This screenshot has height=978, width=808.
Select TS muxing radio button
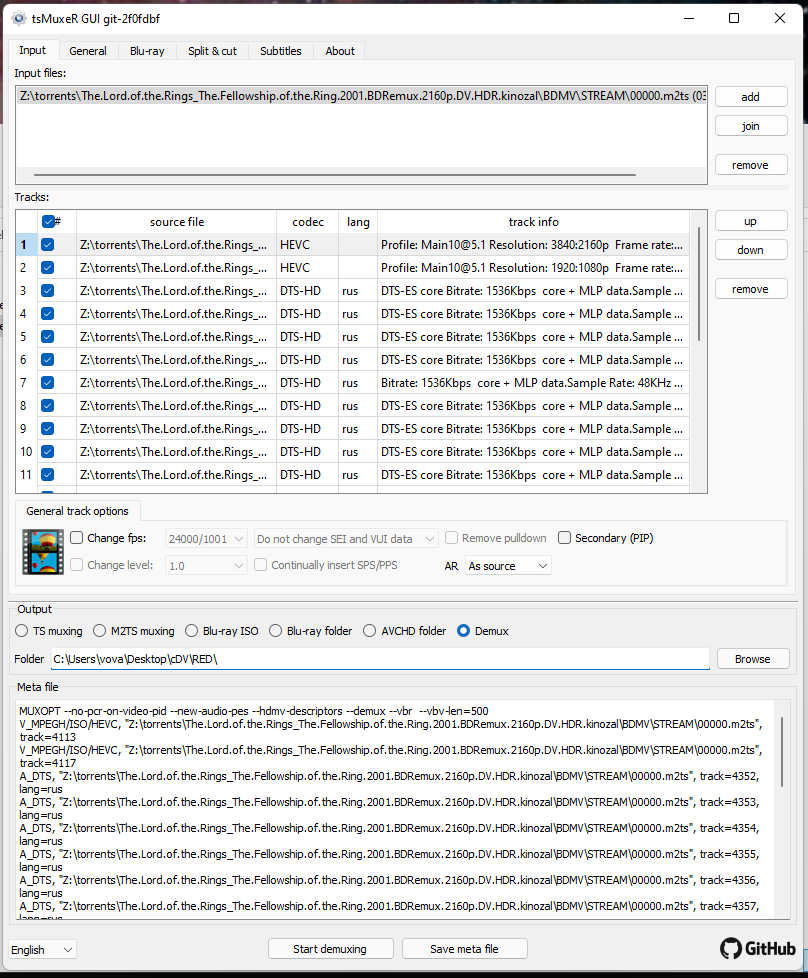[x=22, y=631]
